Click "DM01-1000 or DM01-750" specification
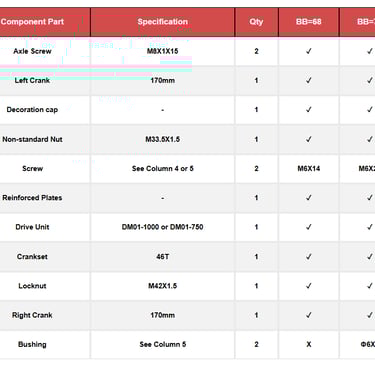 click(163, 227)
